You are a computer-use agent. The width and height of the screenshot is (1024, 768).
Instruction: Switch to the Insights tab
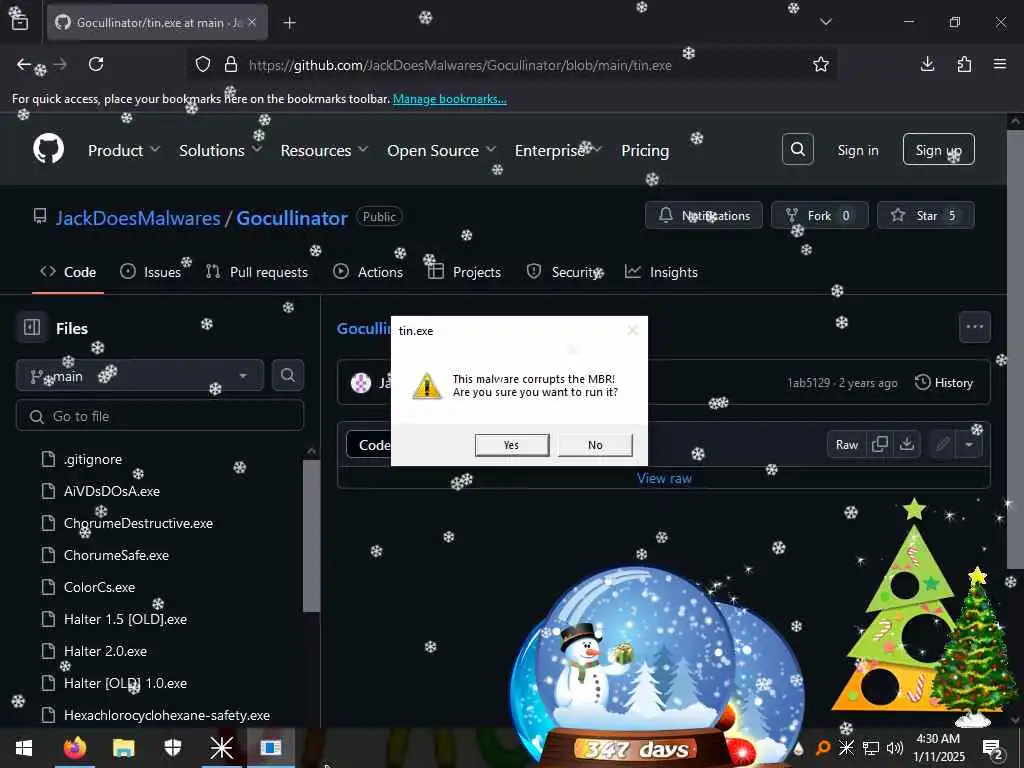(x=662, y=272)
